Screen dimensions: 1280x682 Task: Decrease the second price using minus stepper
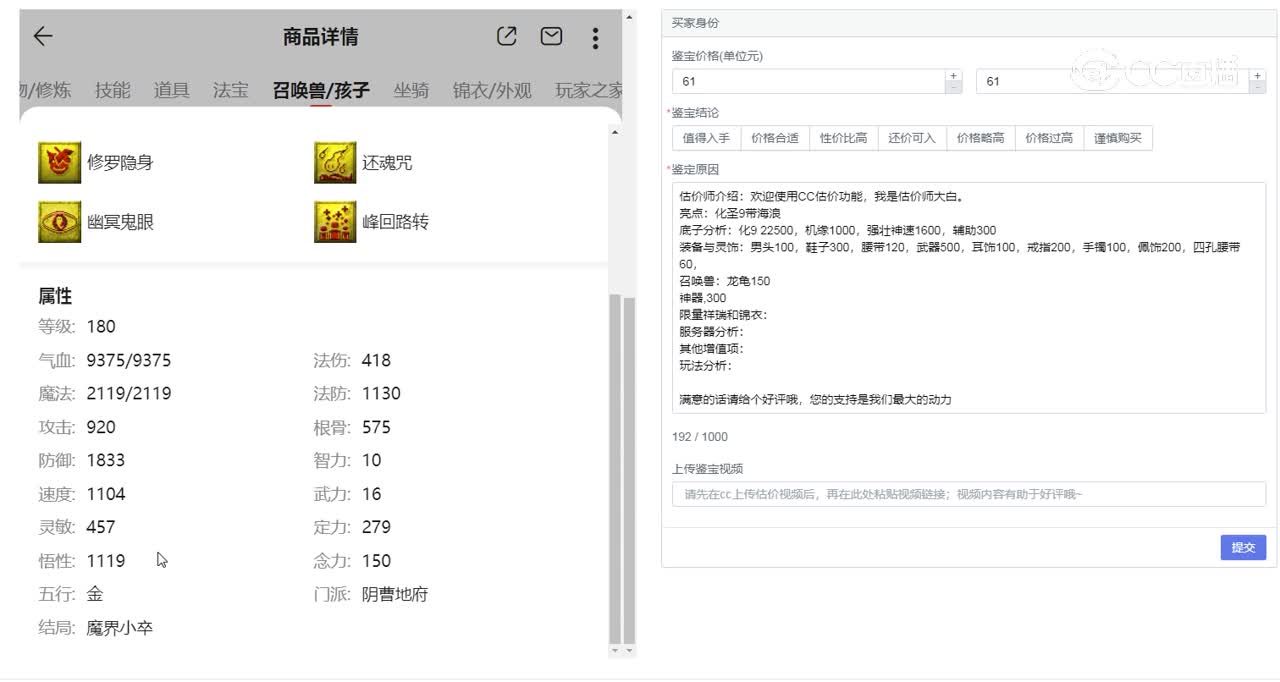click(1257, 88)
